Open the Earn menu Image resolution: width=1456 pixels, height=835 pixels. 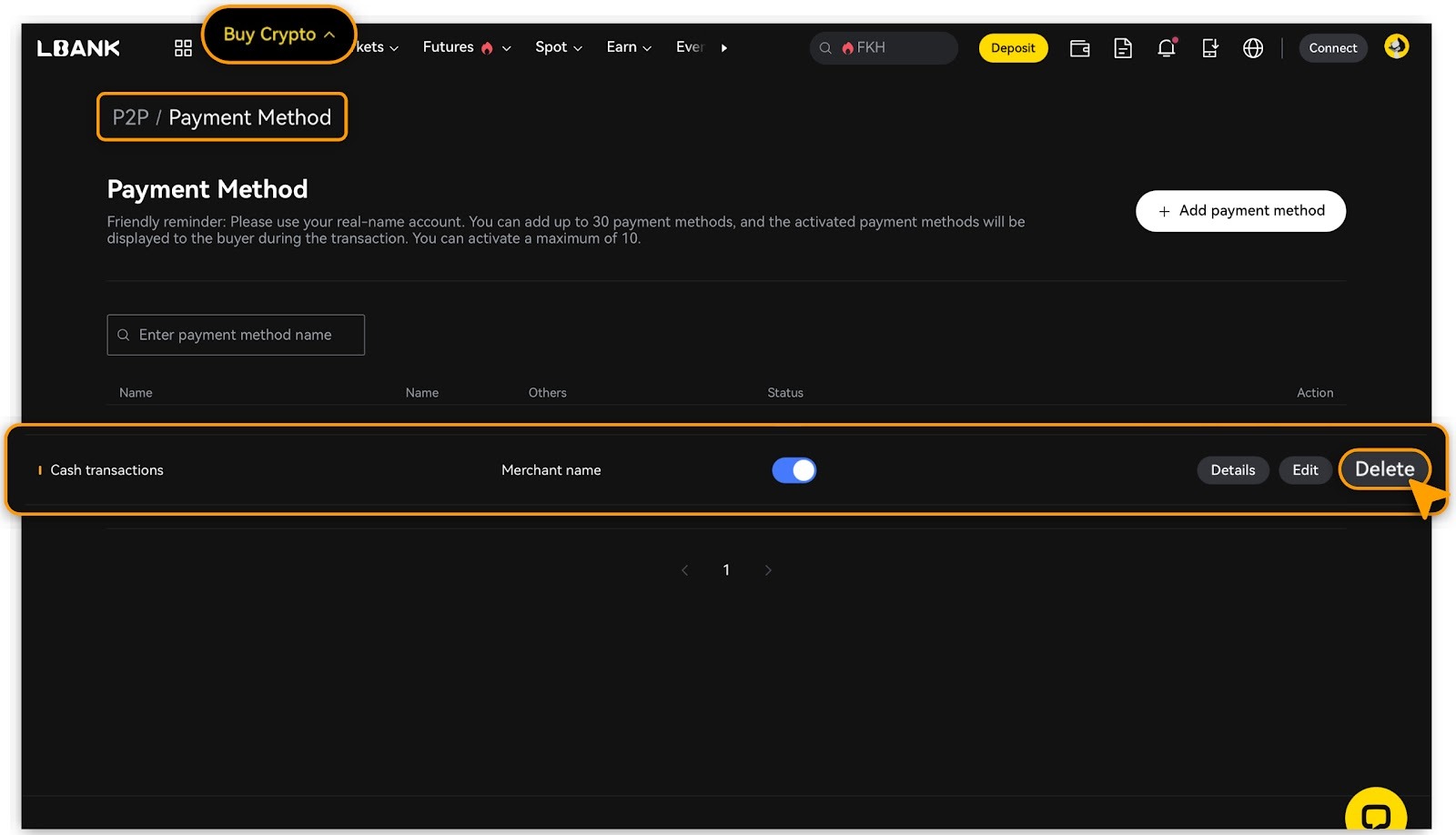coord(628,47)
